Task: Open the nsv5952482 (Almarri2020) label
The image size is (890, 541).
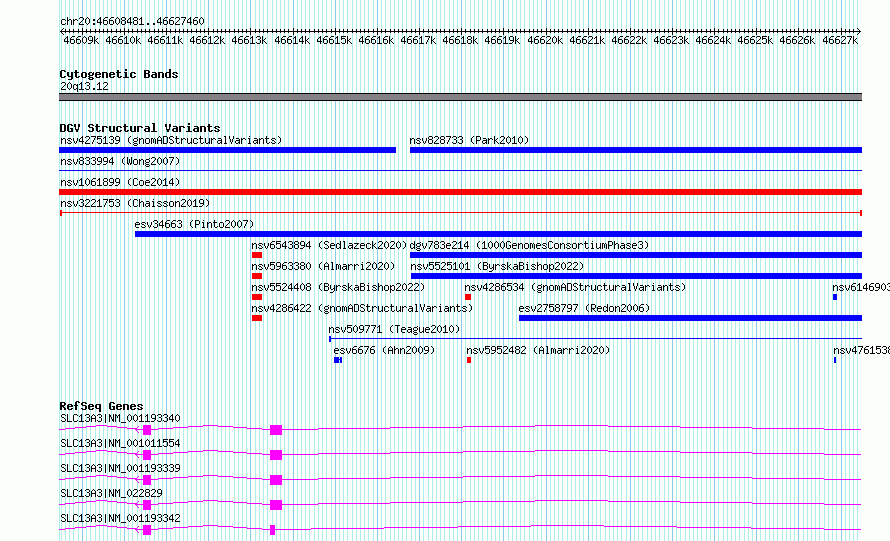Action: coord(538,350)
